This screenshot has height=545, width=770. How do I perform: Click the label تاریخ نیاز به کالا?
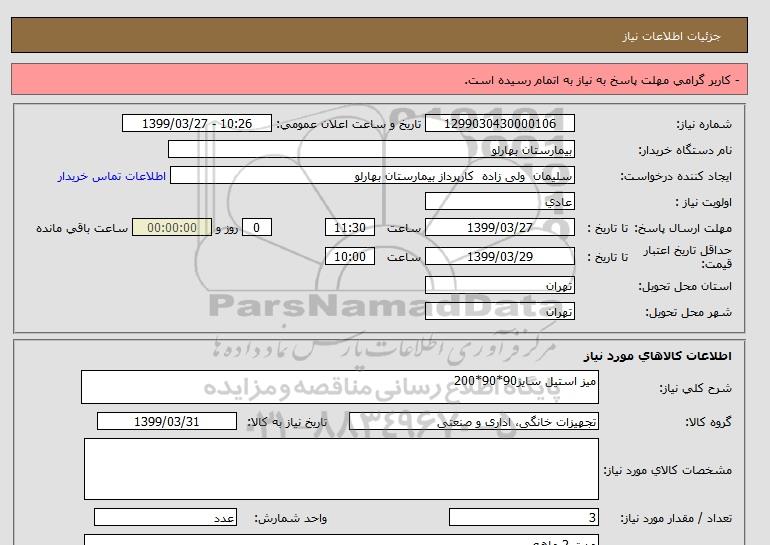click(287, 422)
